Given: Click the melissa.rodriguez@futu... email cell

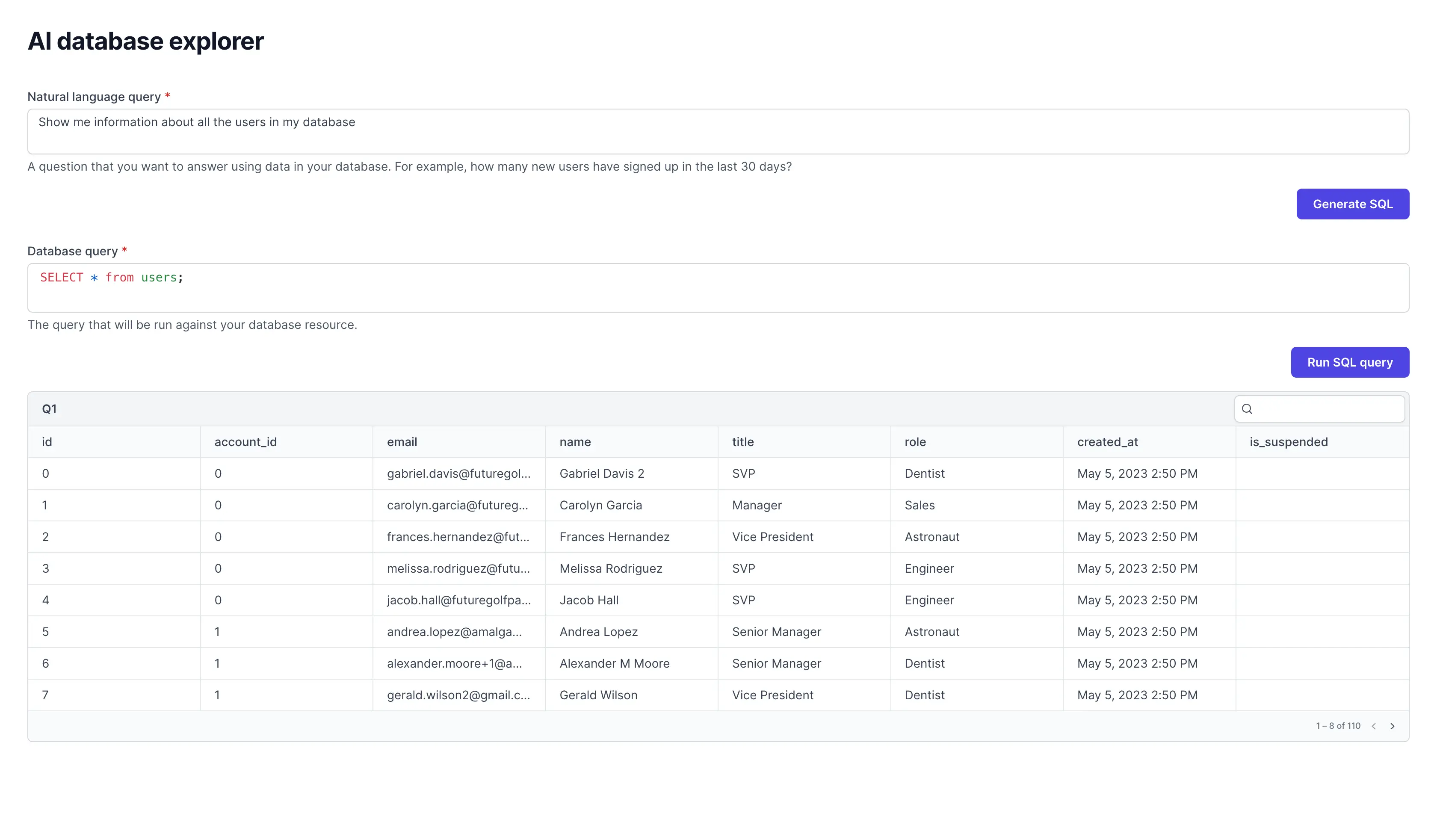Looking at the screenshot, I should [459, 568].
